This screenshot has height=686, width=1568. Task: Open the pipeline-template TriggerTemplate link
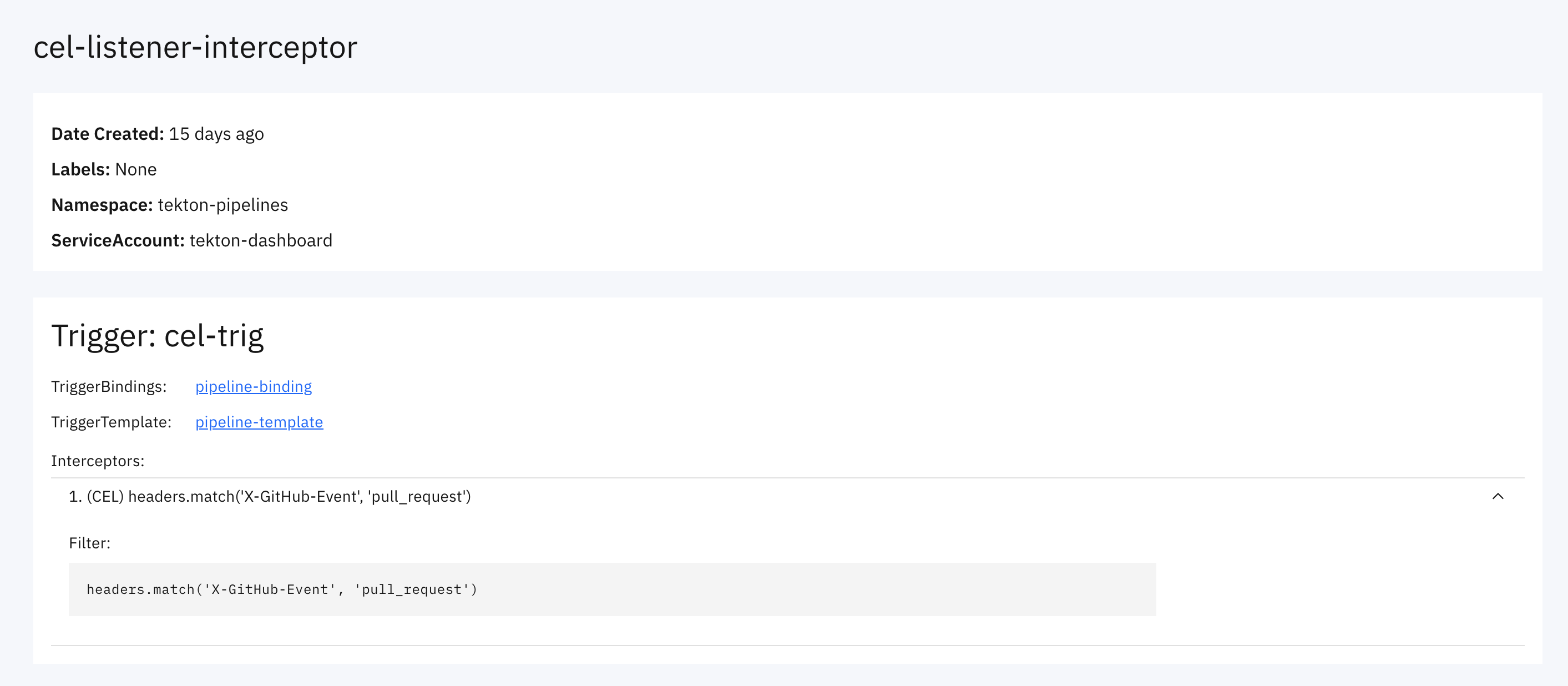click(259, 421)
